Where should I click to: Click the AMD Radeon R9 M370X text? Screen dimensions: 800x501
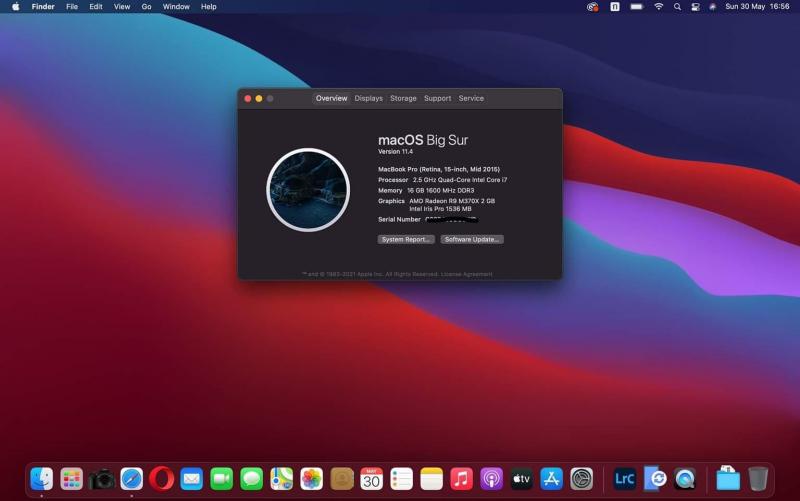[x=452, y=201]
